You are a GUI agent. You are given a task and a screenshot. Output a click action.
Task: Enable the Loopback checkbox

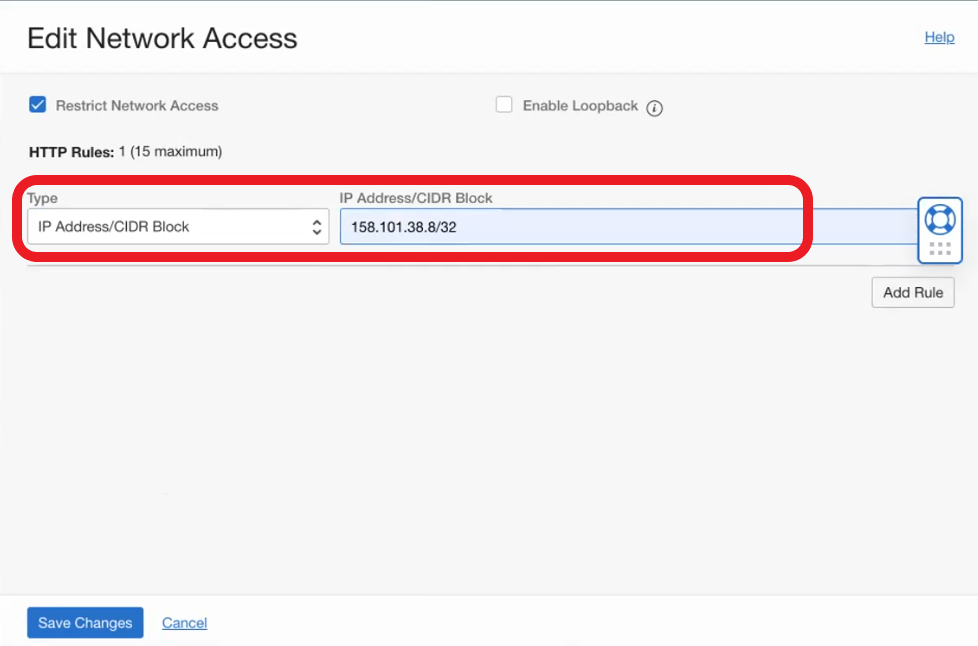point(504,105)
